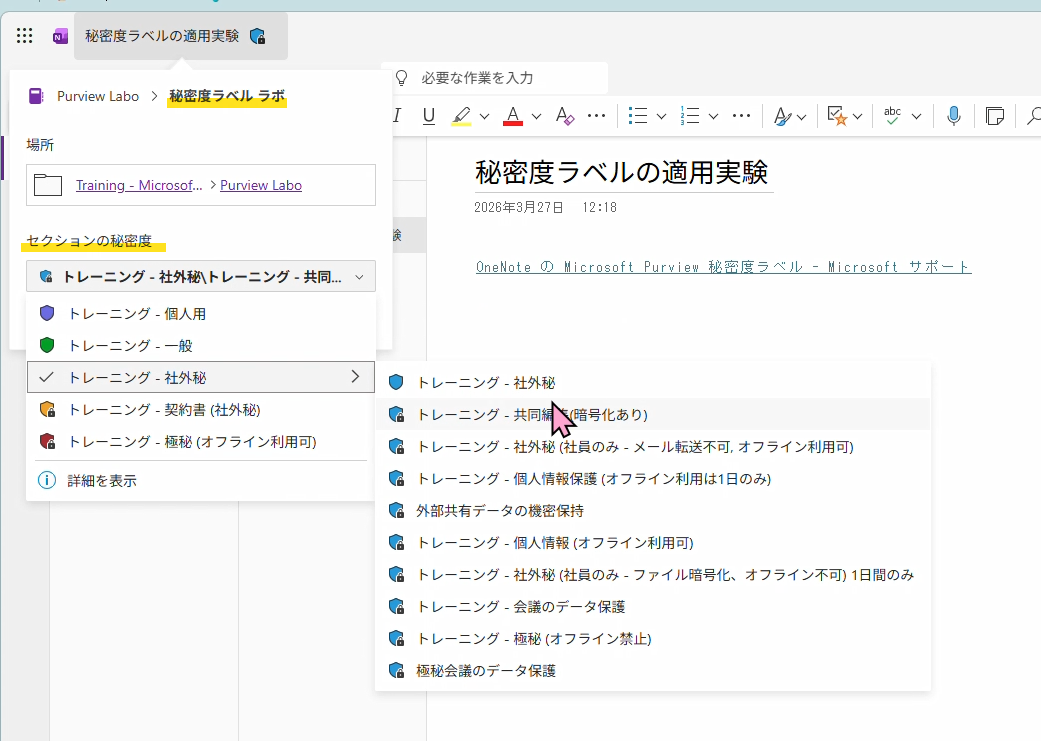Click the clear formatting icon
This screenshot has height=741, width=1041.
point(564,116)
